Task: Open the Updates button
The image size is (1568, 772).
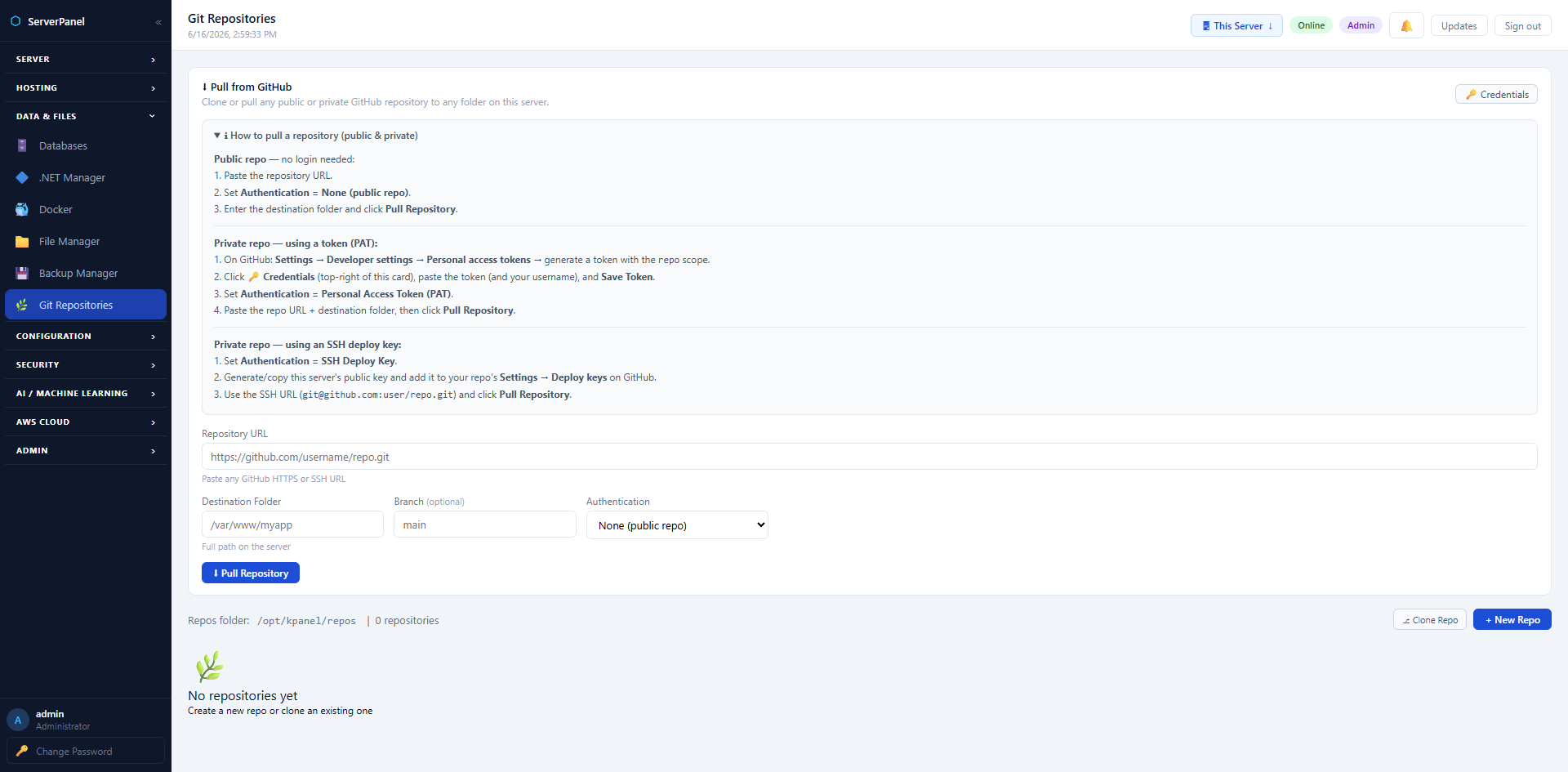Action: [x=1459, y=26]
